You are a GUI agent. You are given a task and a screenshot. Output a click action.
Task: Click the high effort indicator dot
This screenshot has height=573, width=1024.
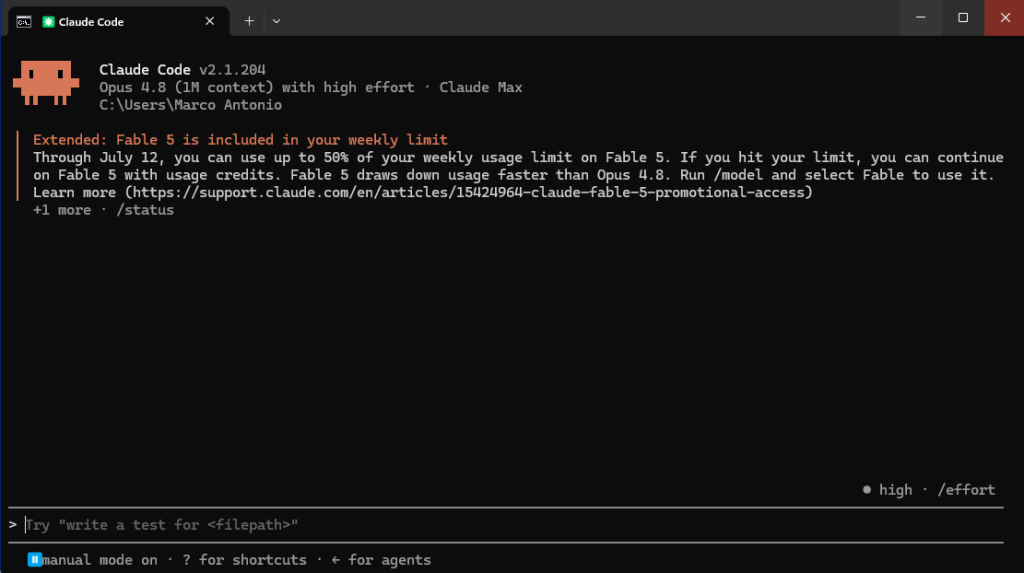coord(867,489)
